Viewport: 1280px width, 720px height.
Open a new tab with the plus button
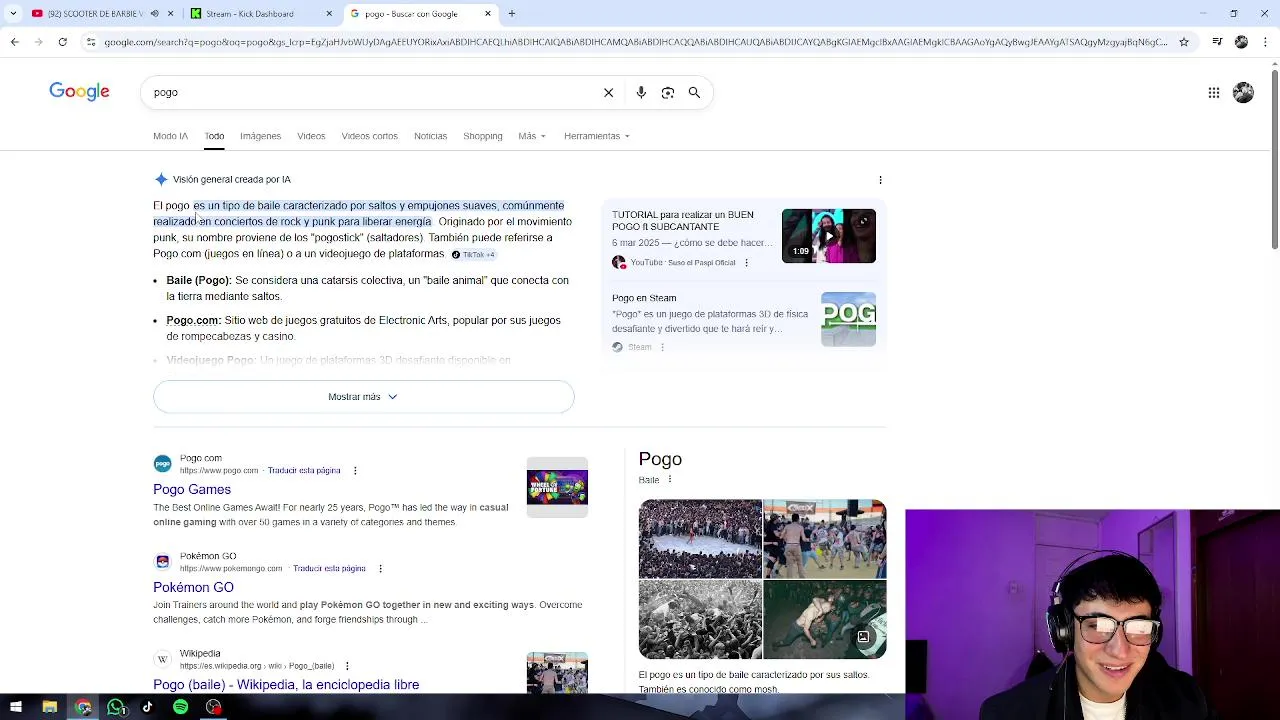[511, 14]
